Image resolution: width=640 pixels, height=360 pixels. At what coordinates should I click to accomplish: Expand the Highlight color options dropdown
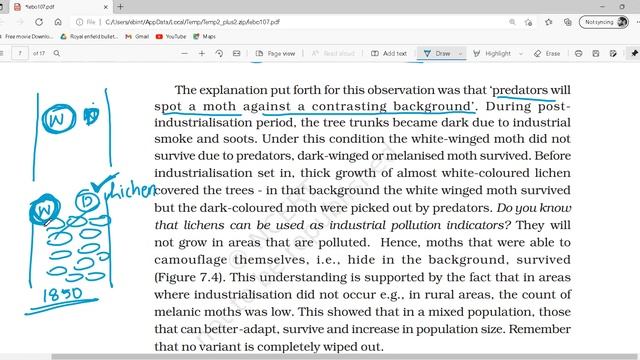click(x=520, y=53)
